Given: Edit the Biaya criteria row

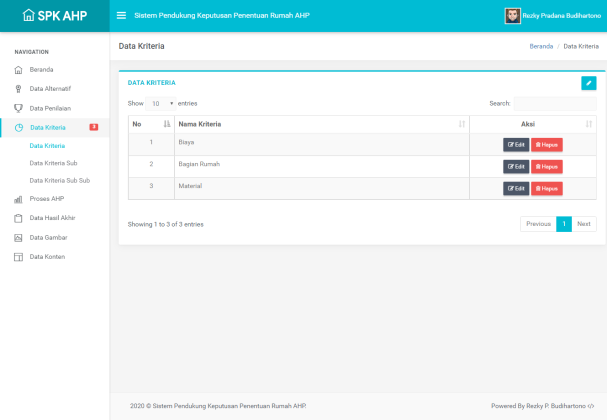Looking at the screenshot, I should pyautogui.click(x=516, y=144).
